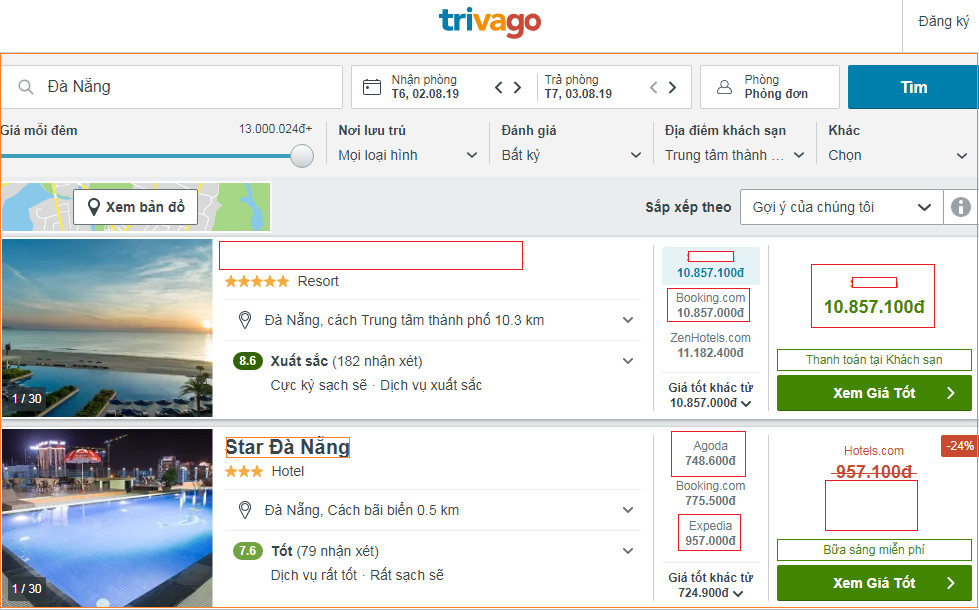The image size is (979, 610).
Task: Click Xem Giá Tốt for Star Đà Nẵng
Action: click(x=874, y=583)
